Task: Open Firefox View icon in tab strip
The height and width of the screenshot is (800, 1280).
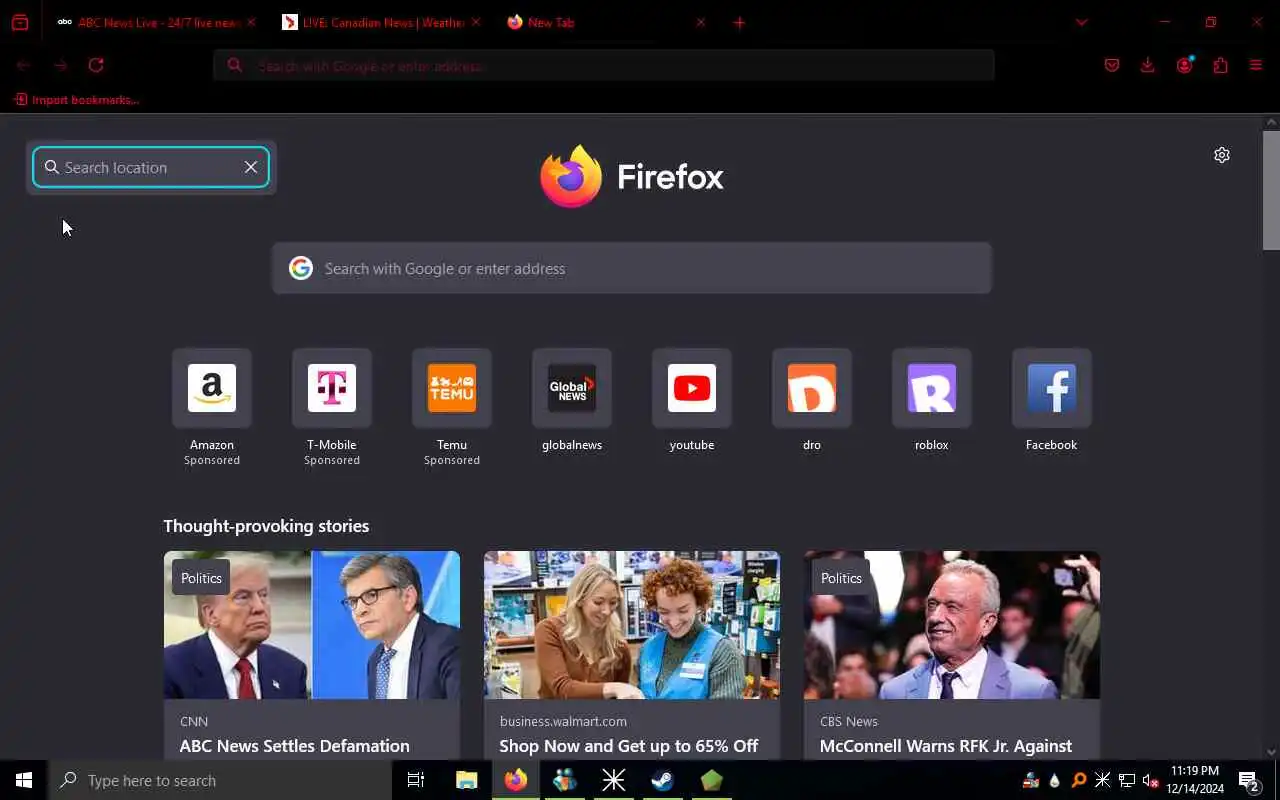Action: 20,22
